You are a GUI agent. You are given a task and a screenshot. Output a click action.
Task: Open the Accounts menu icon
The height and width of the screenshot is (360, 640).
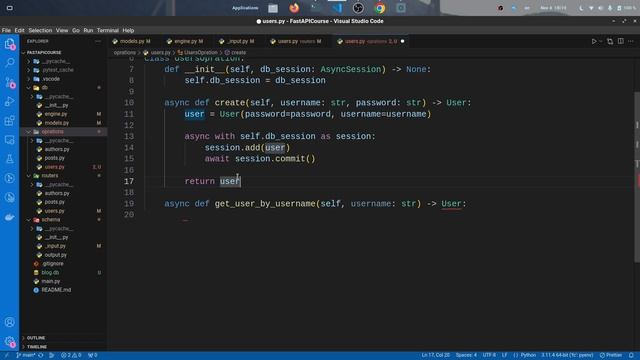9,322
